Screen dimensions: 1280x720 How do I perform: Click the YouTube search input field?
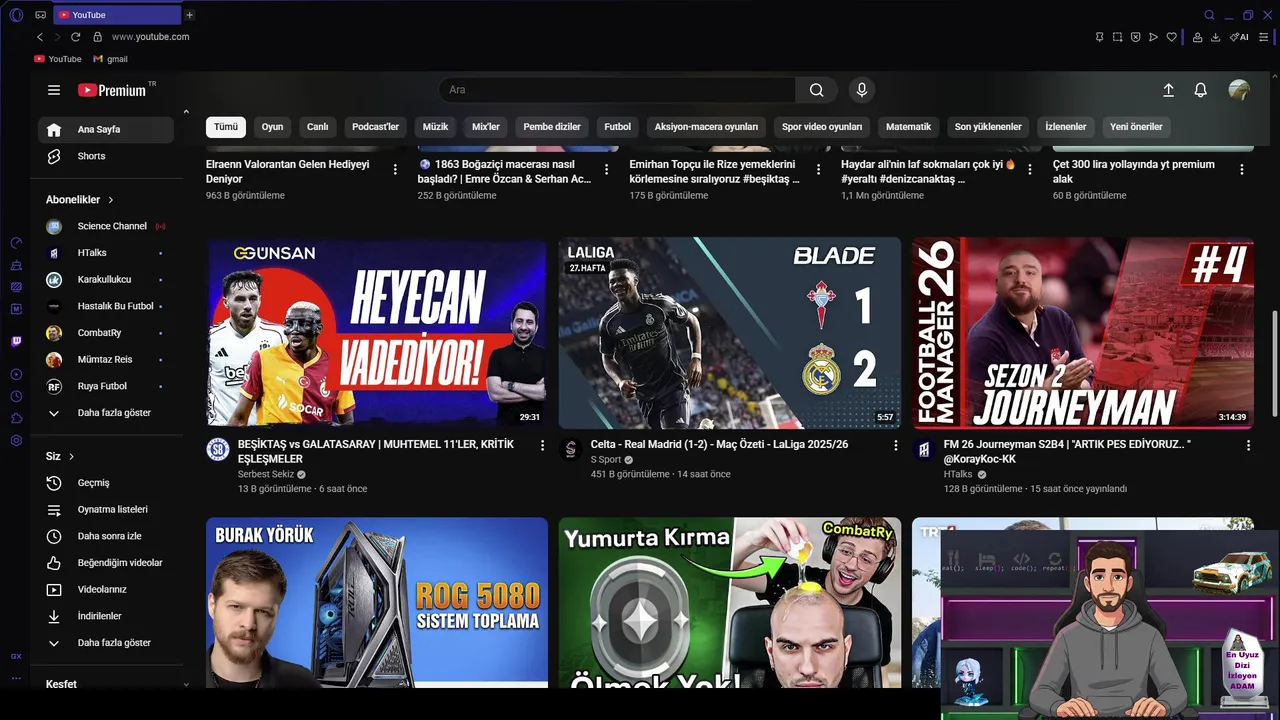(617, 90)
